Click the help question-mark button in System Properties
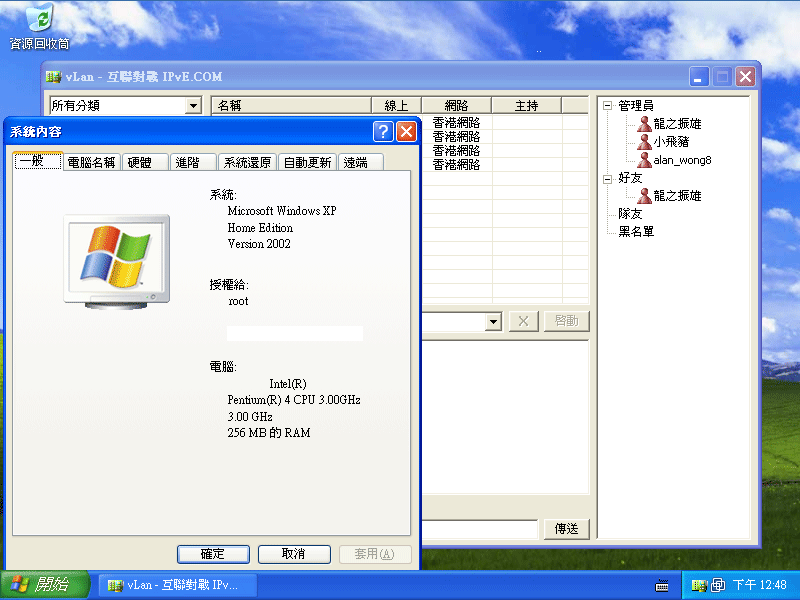This screenshot has height=600, width=800. click(383, 132)
